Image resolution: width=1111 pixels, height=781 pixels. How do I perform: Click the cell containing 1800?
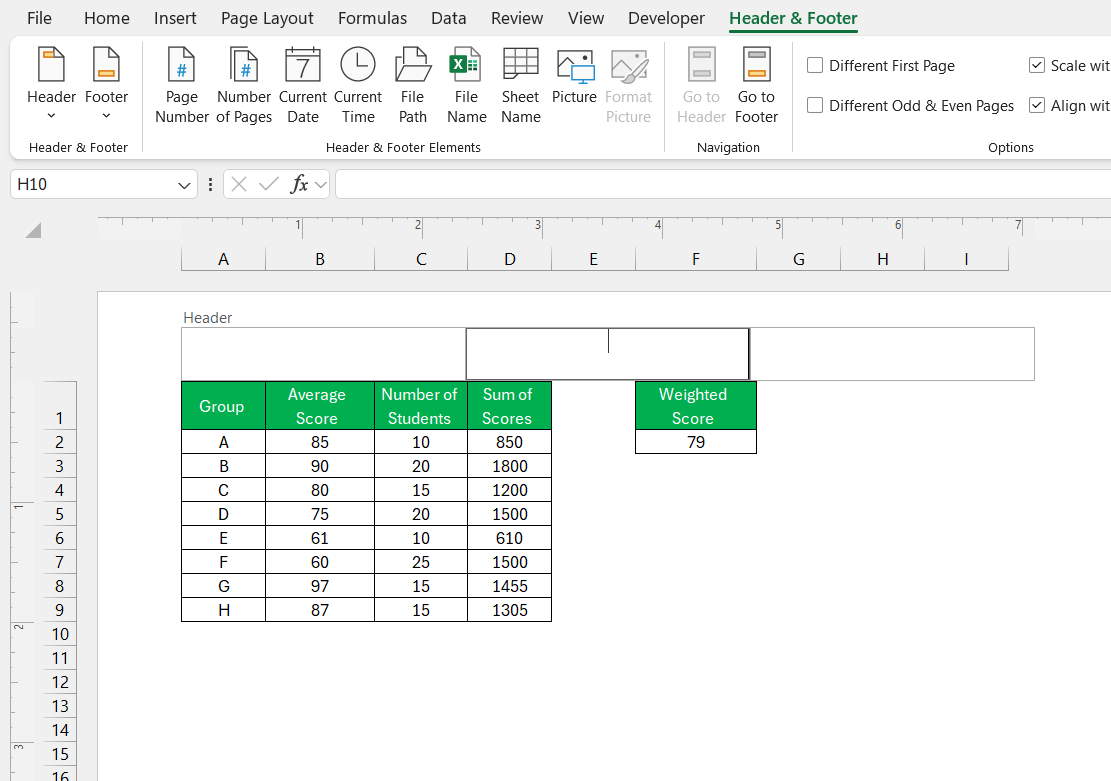509,466
